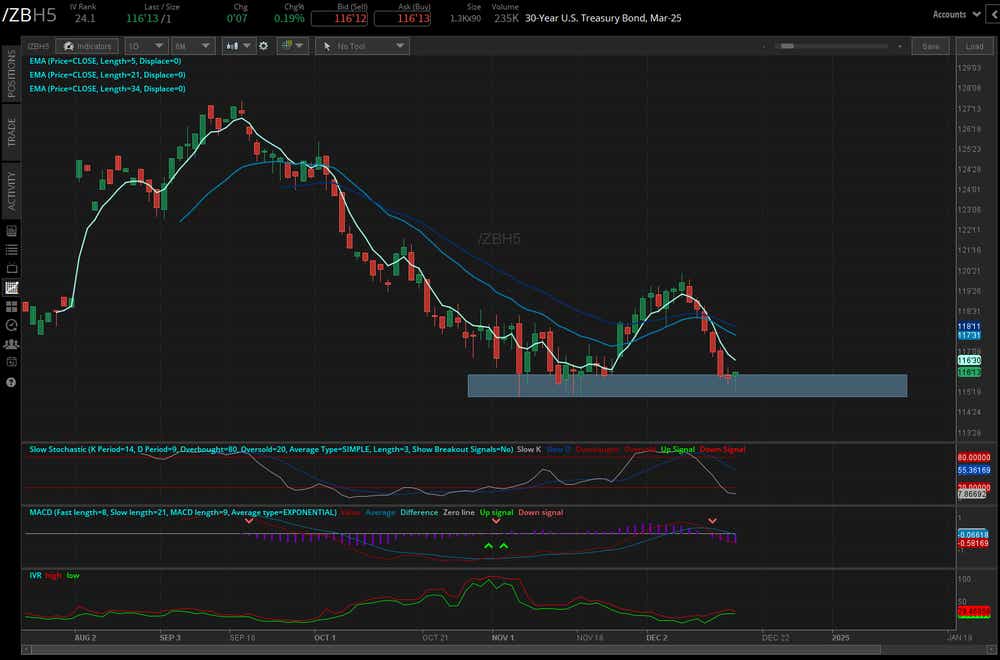Click the grey-blue support zone rectangle

point(687,386)
